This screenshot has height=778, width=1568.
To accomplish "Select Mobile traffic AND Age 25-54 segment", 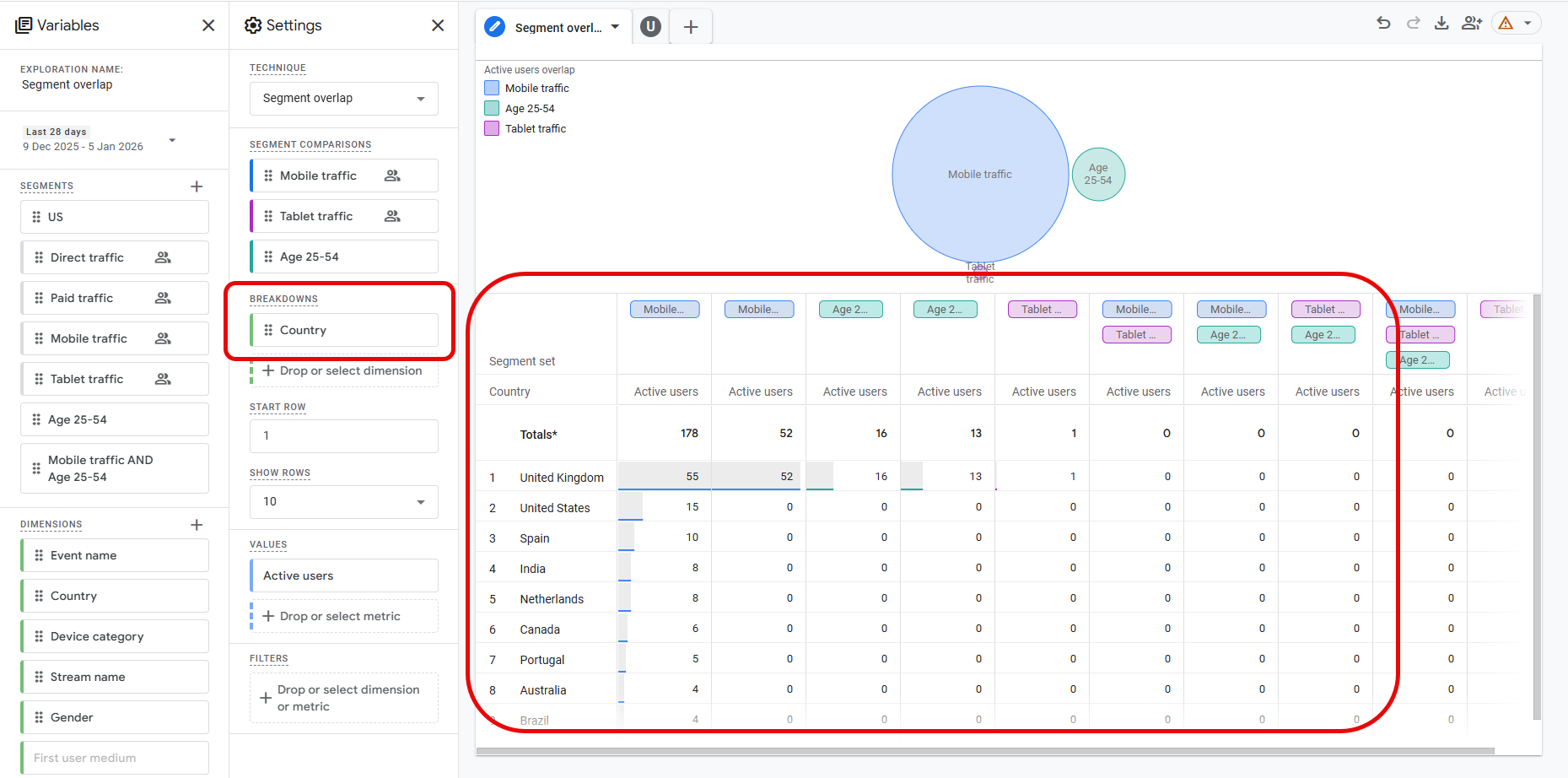I will [115, 468].
